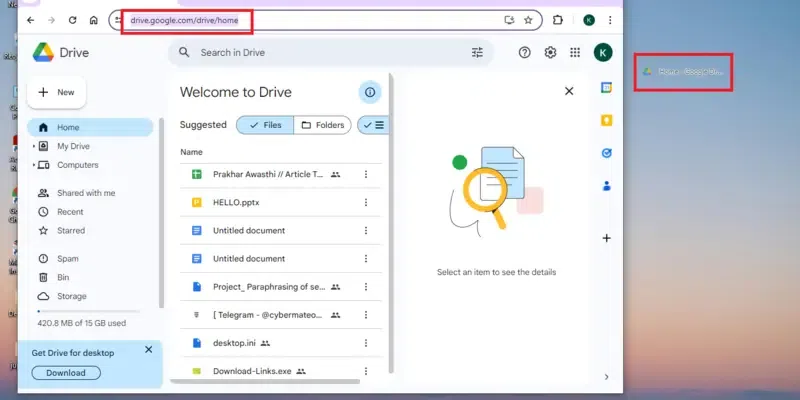Image resolution: width=800 pixels, height=400 pixels.
Task: Select HELLO.pptx file row
Action: tap(281, 203)
